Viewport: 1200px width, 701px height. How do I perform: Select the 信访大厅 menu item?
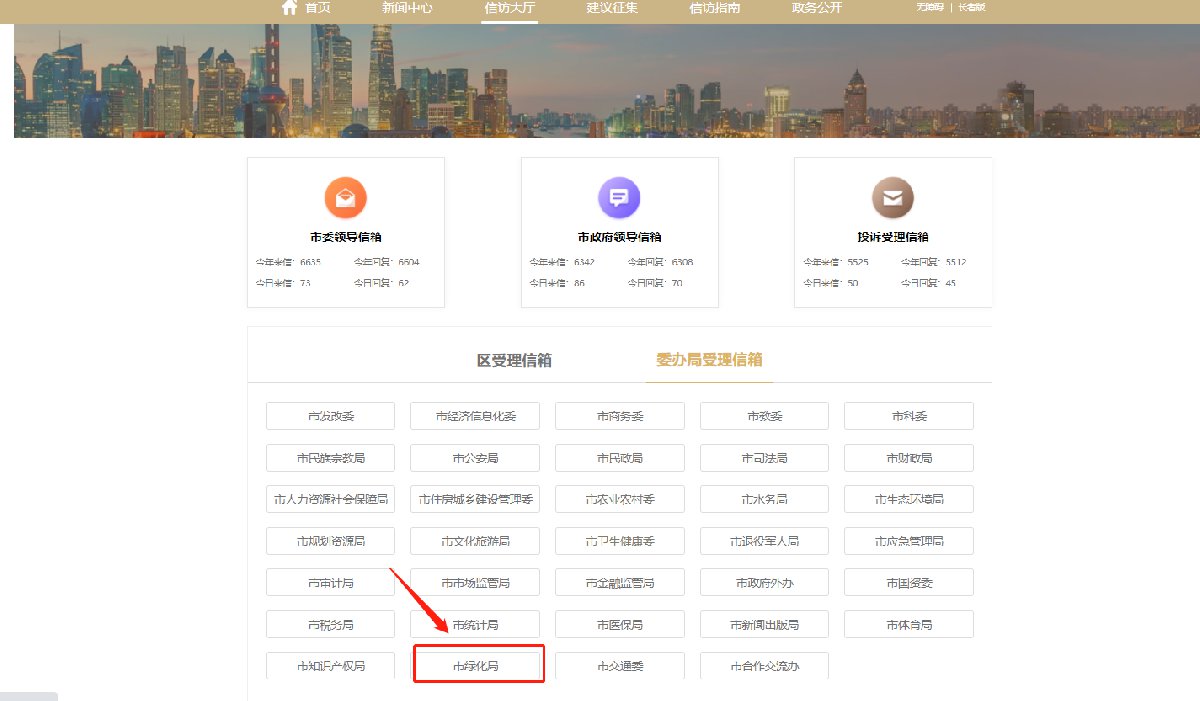point(509,8)
